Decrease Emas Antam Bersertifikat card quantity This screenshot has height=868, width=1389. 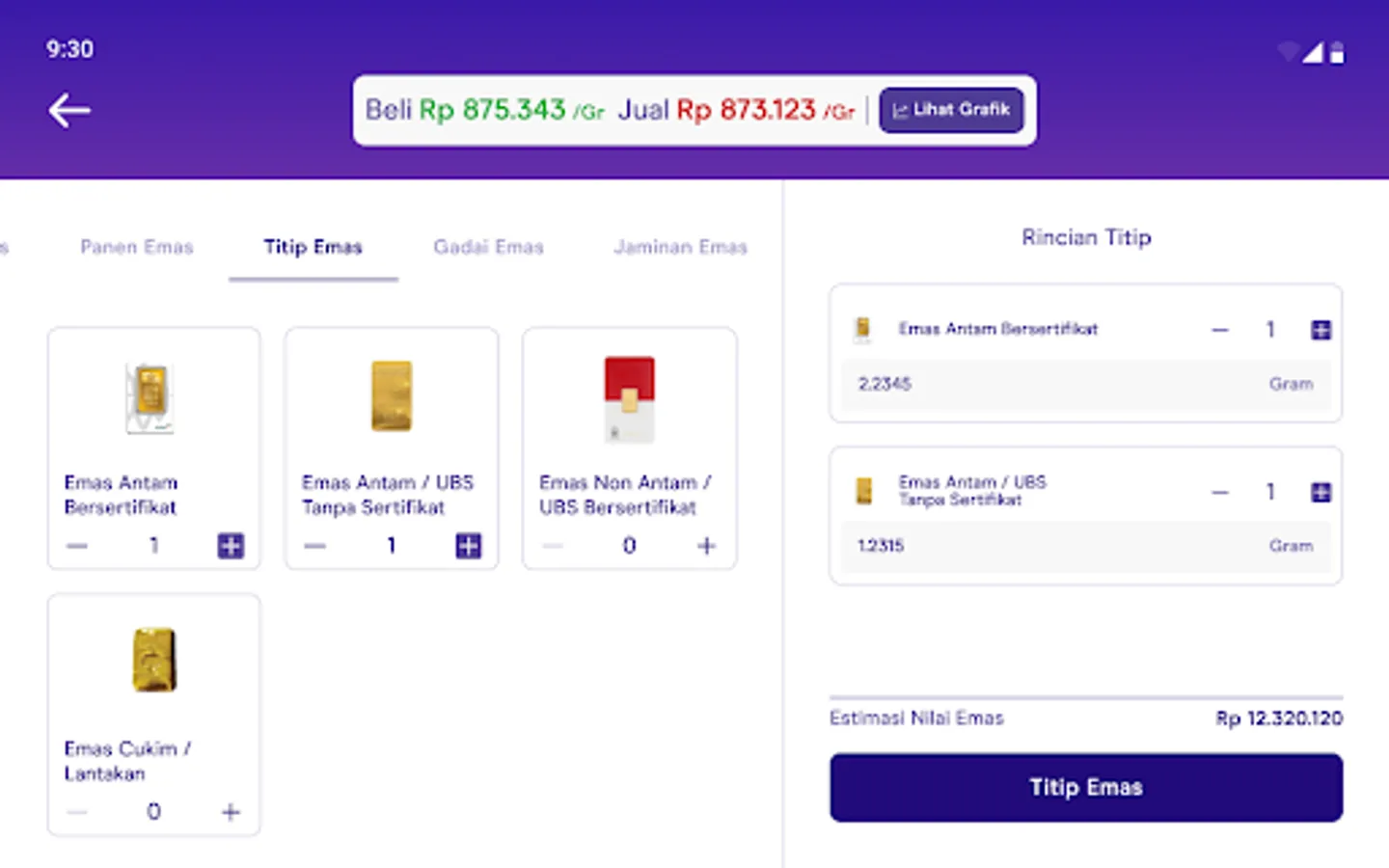[x=77, y=546]
